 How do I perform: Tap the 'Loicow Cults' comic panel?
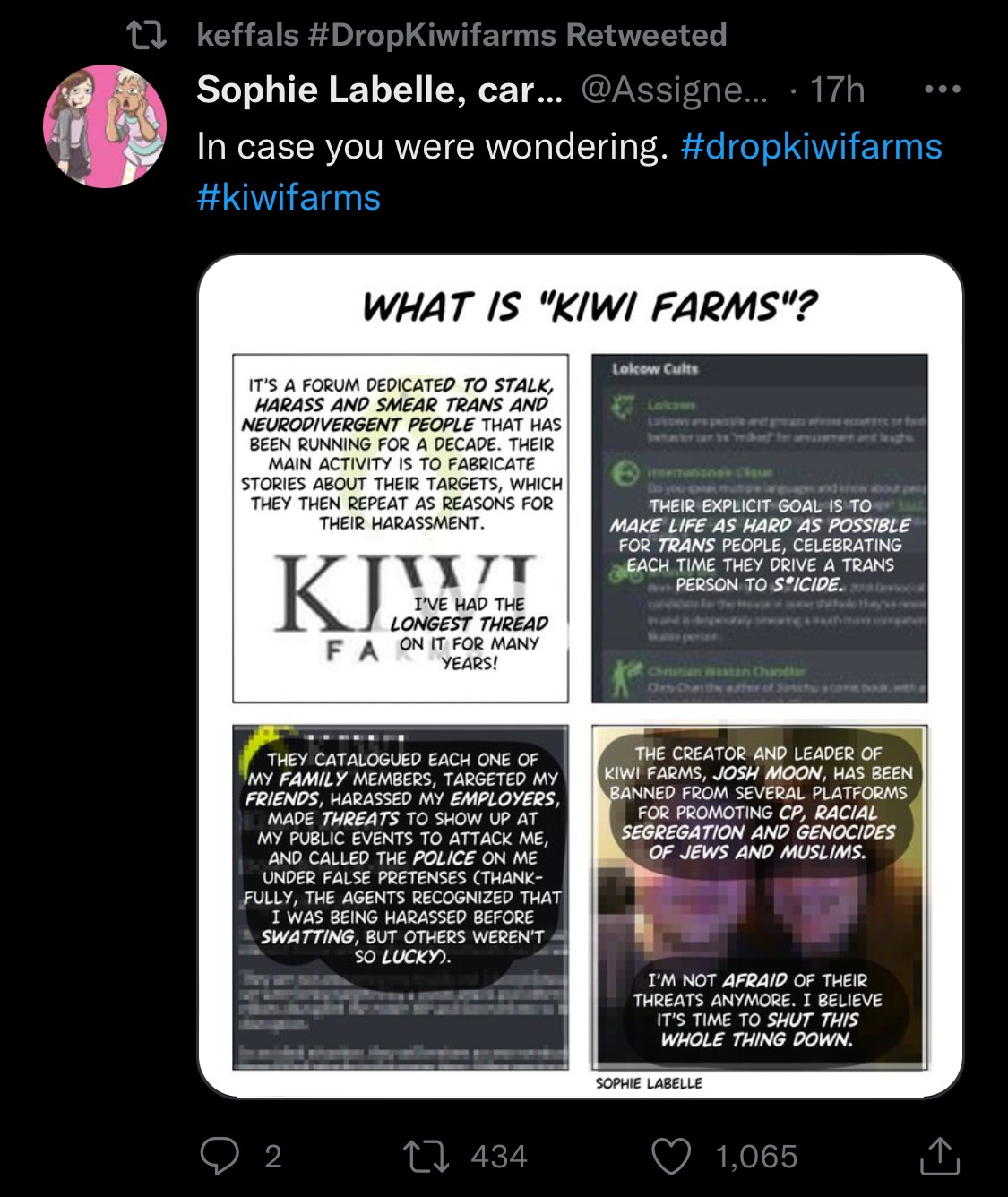tap(759, 529)
